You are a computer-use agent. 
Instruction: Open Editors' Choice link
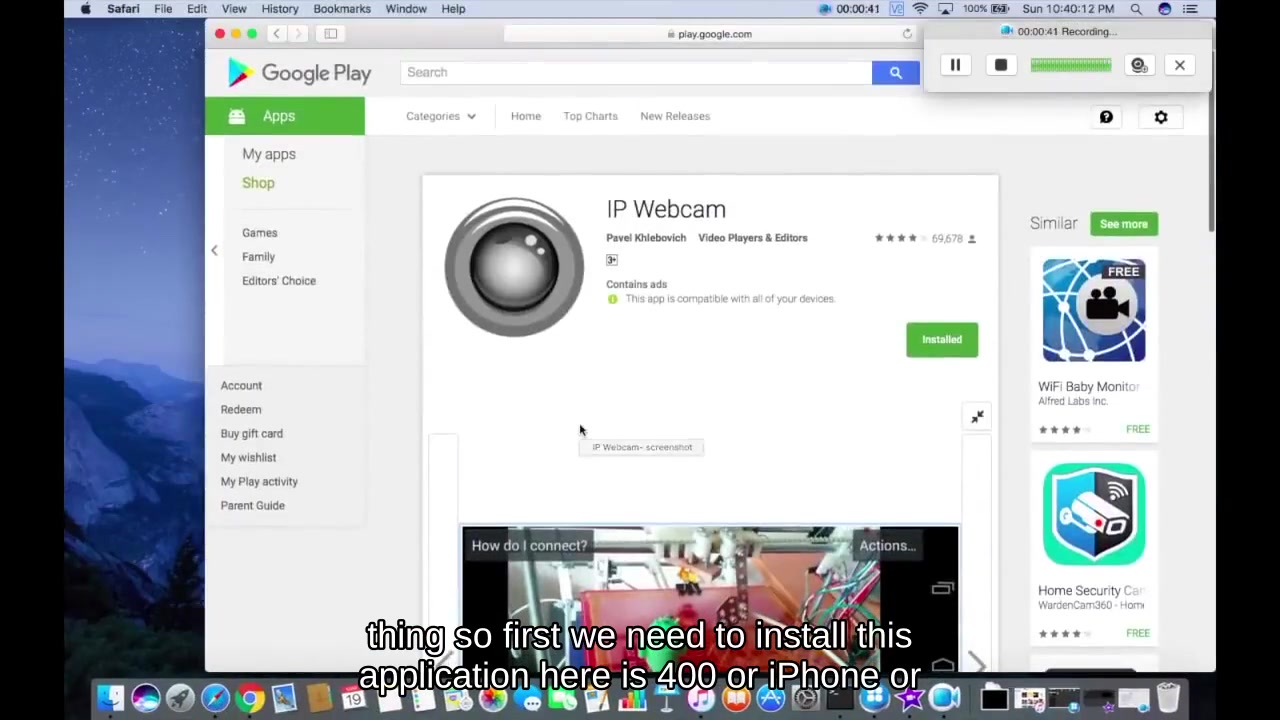[x=279, y=281]
